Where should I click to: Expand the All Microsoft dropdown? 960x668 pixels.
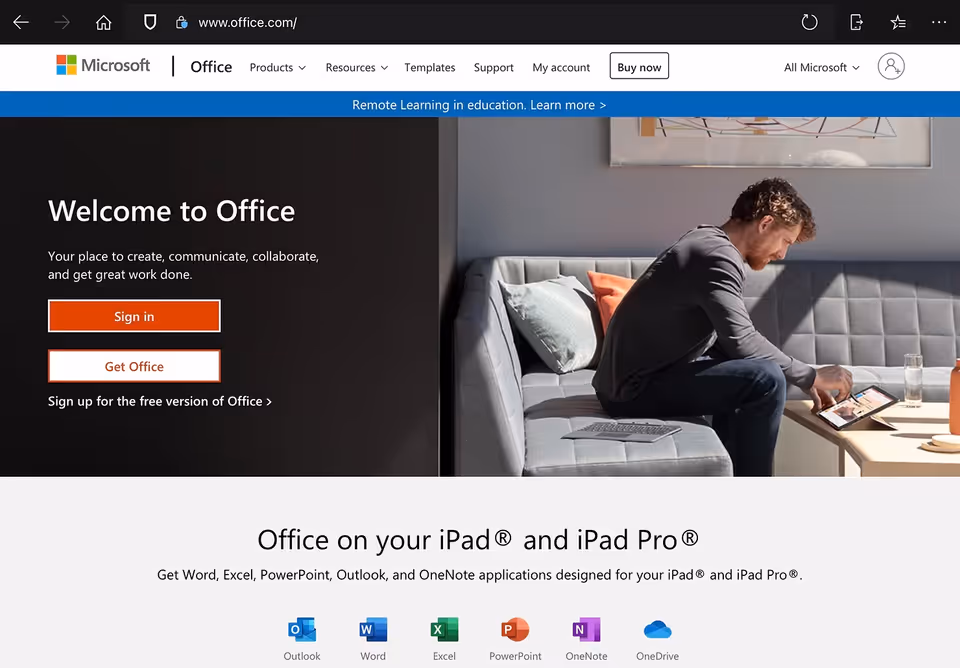coord(822,67)
